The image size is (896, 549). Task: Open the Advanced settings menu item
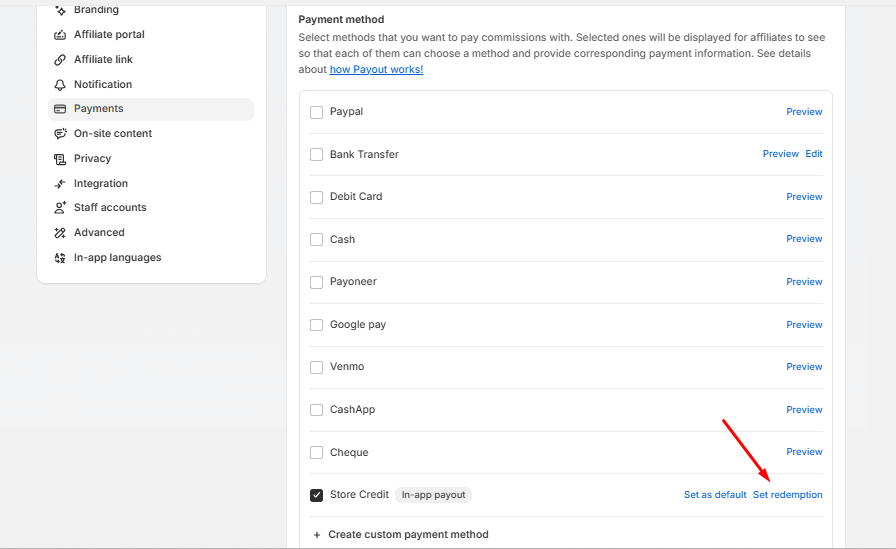point(99,233)
